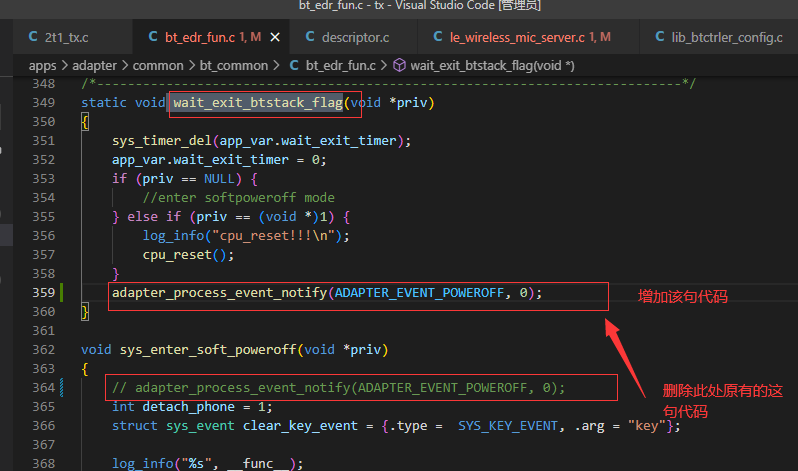This screenshot has width=798, height=471.
Task: Click 'SYS_KEY_EVENT' constant on line 366
Action: [507, 426]
